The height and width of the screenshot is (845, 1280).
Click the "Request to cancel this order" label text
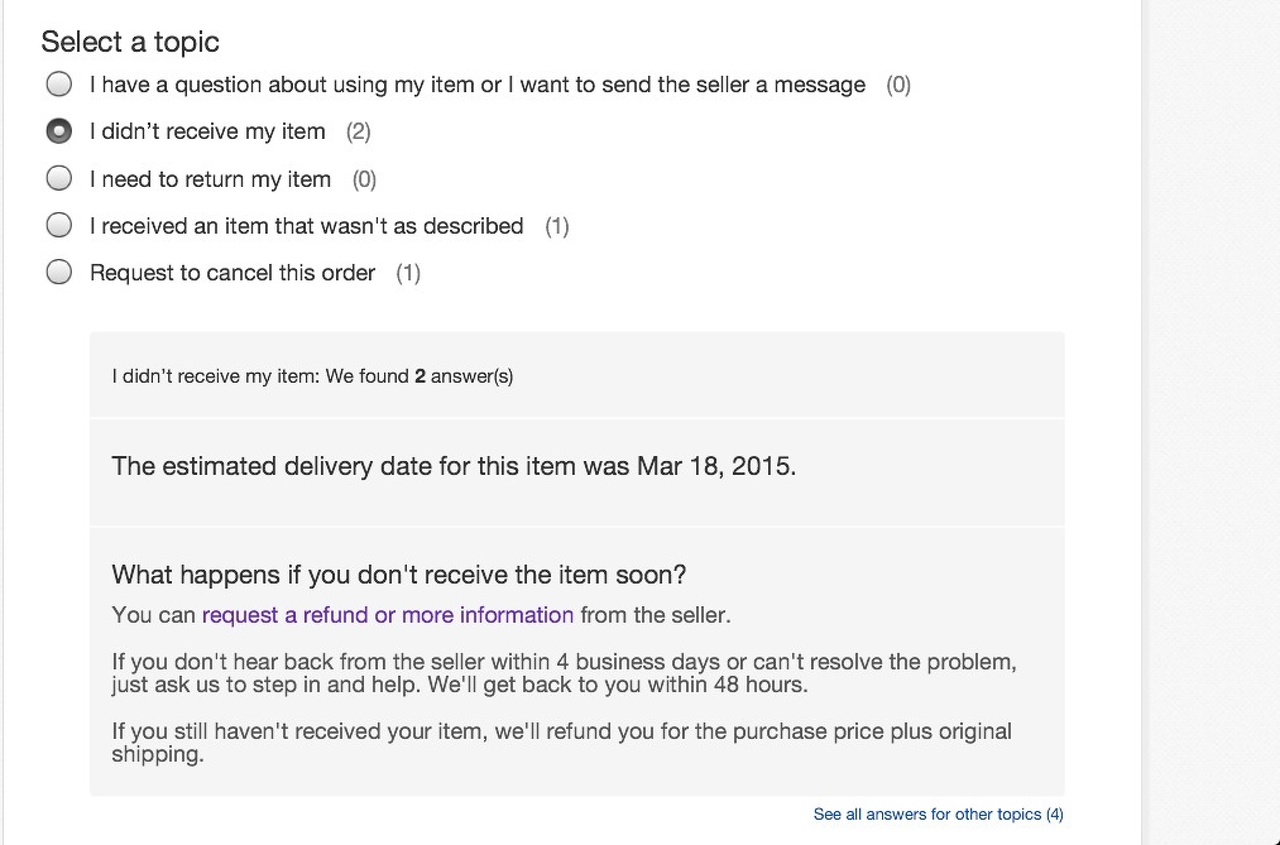coord(232,273)
